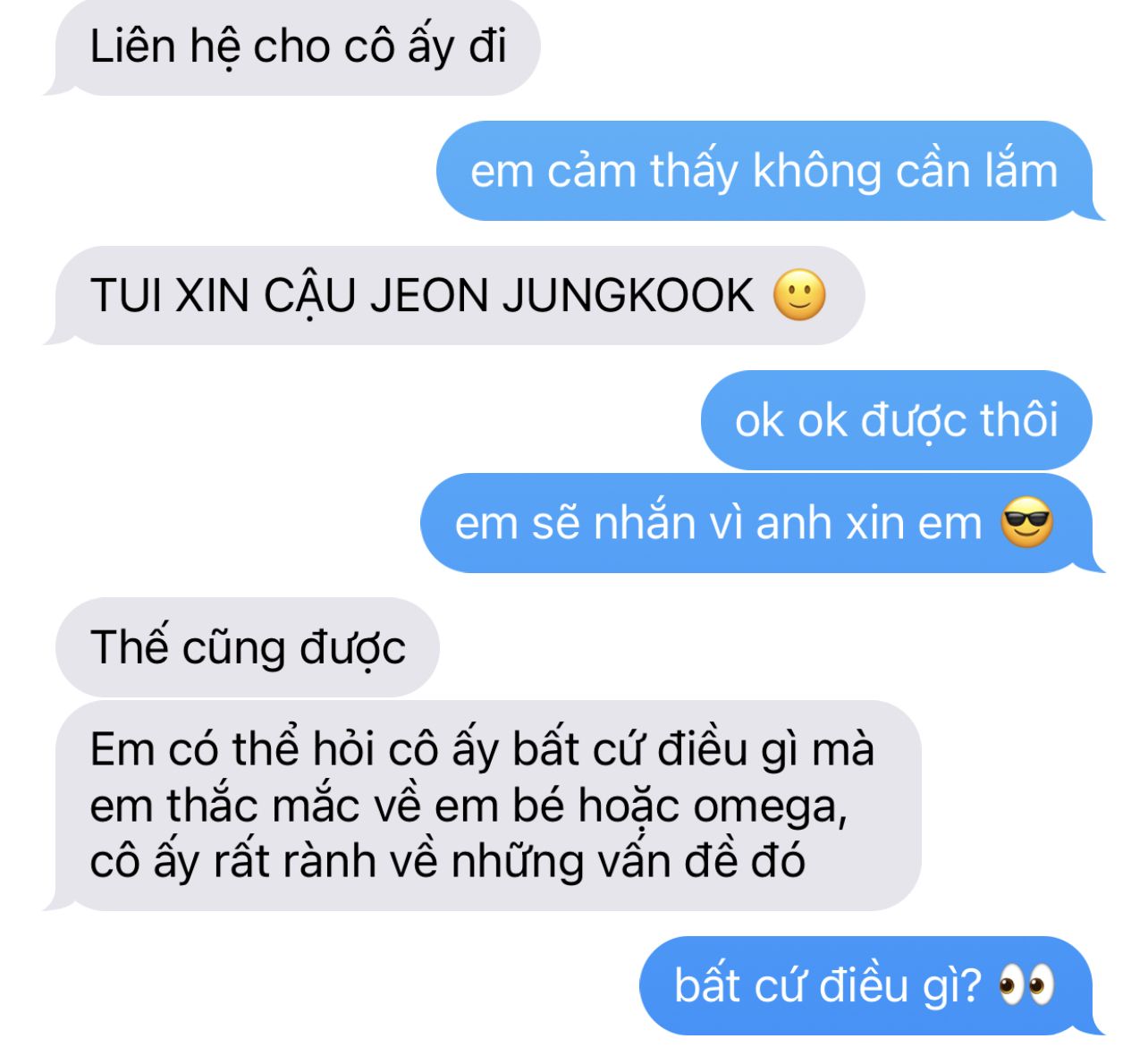Select the long message about 'em bé hoặc omega'
Viewport: 1148px width, 1047px height.
pyautogui.click(x=484, y=806)
